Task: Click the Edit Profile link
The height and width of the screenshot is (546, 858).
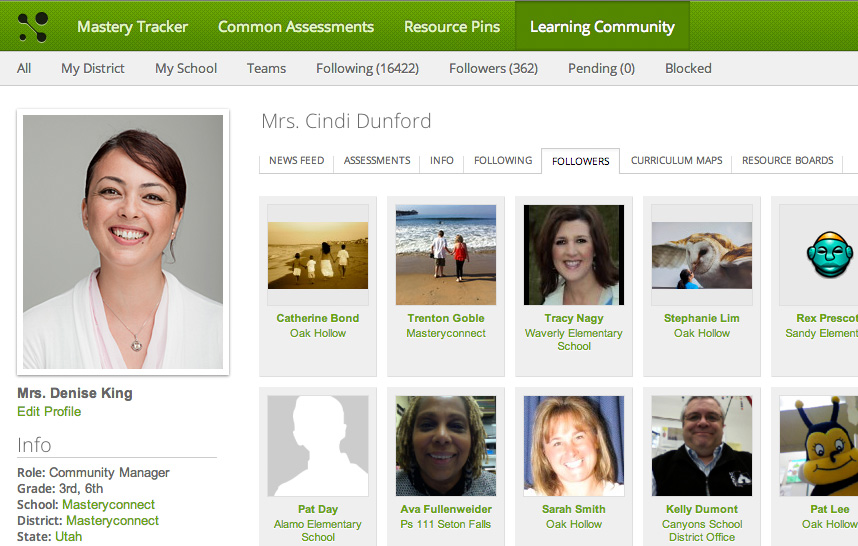Action: tap(49, 411)
